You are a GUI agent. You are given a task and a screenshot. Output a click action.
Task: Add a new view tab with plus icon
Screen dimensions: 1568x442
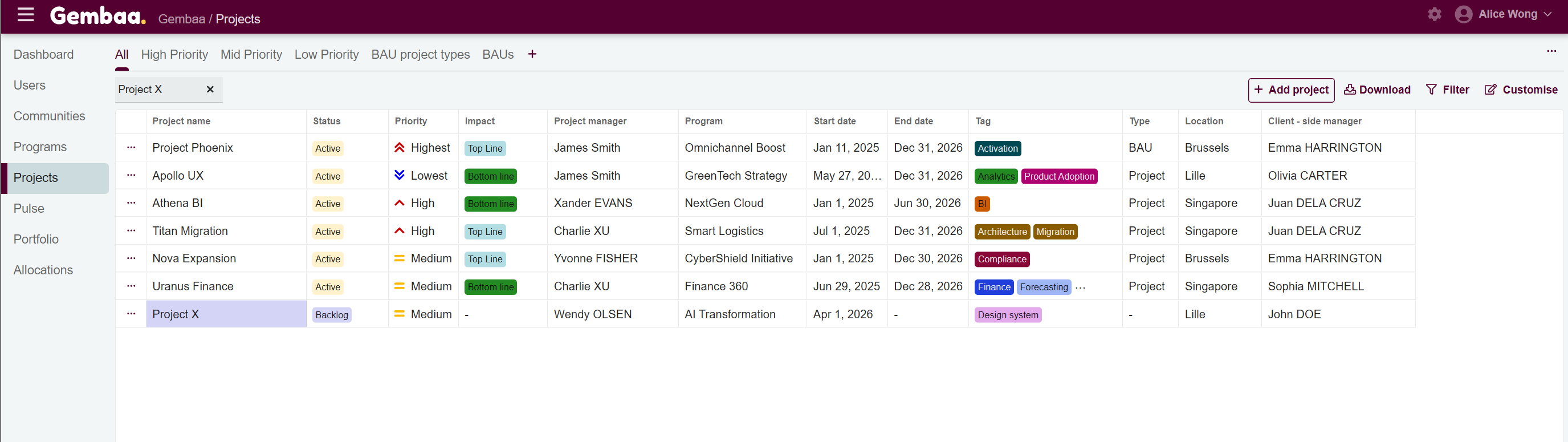pos(532,54)
